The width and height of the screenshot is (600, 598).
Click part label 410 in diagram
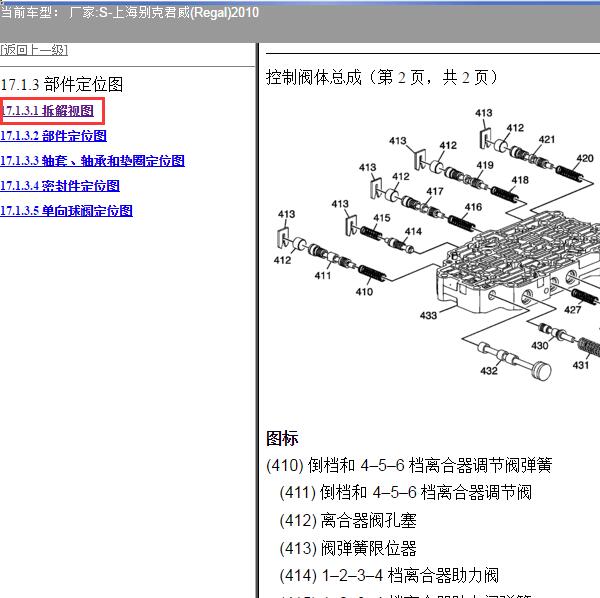pos(364,292)
